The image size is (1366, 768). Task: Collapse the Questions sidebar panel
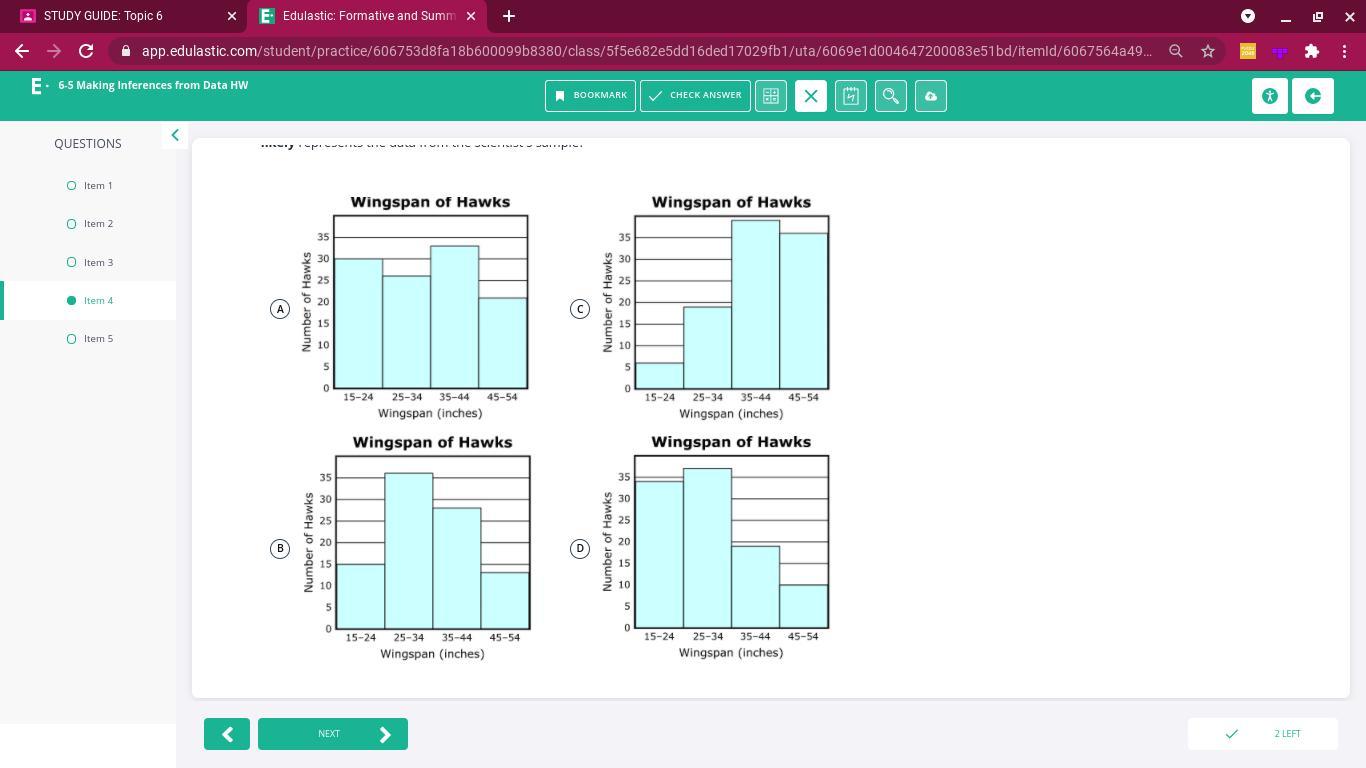coord(175,135)
